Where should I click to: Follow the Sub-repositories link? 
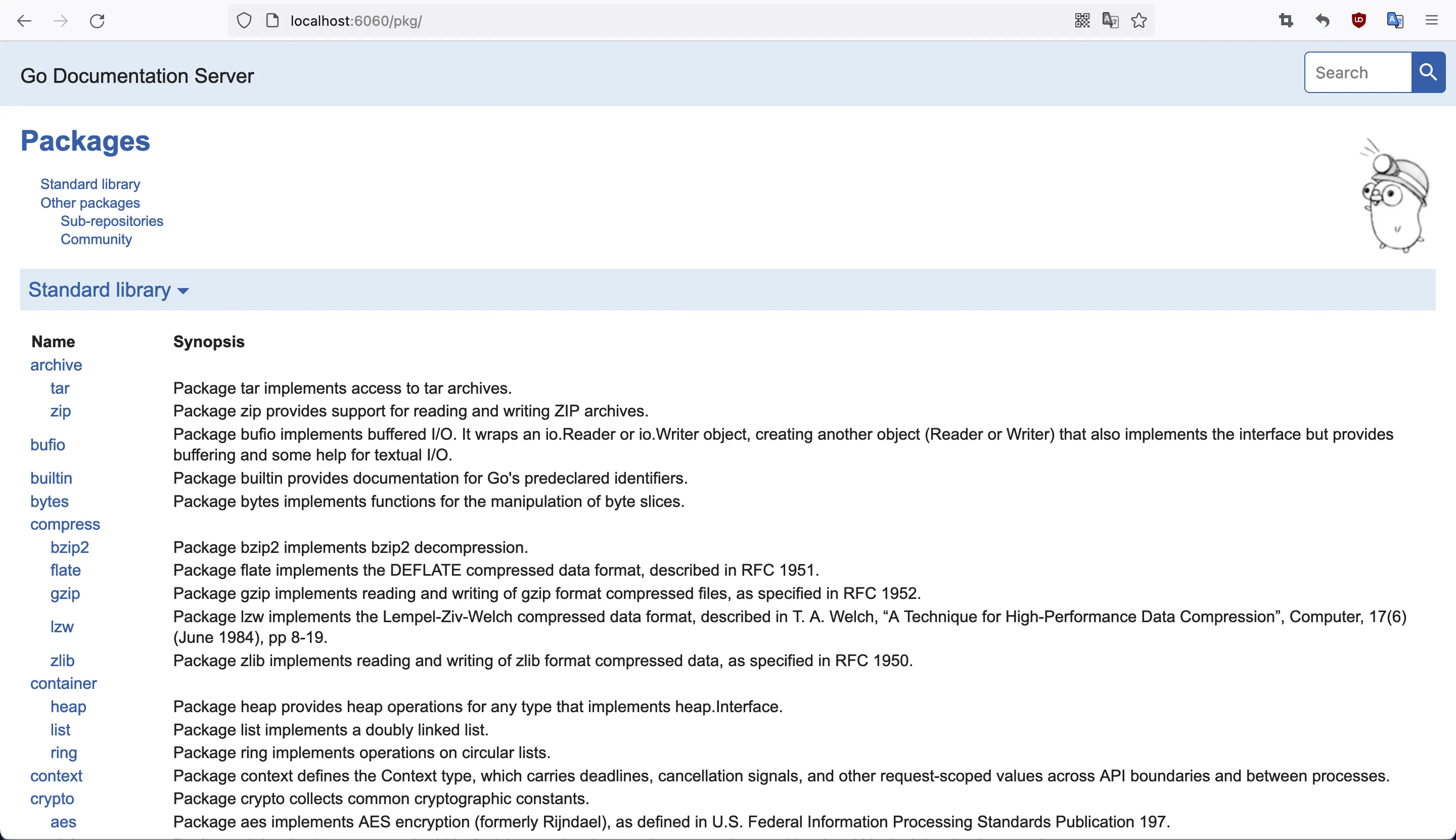click(111, 221)
